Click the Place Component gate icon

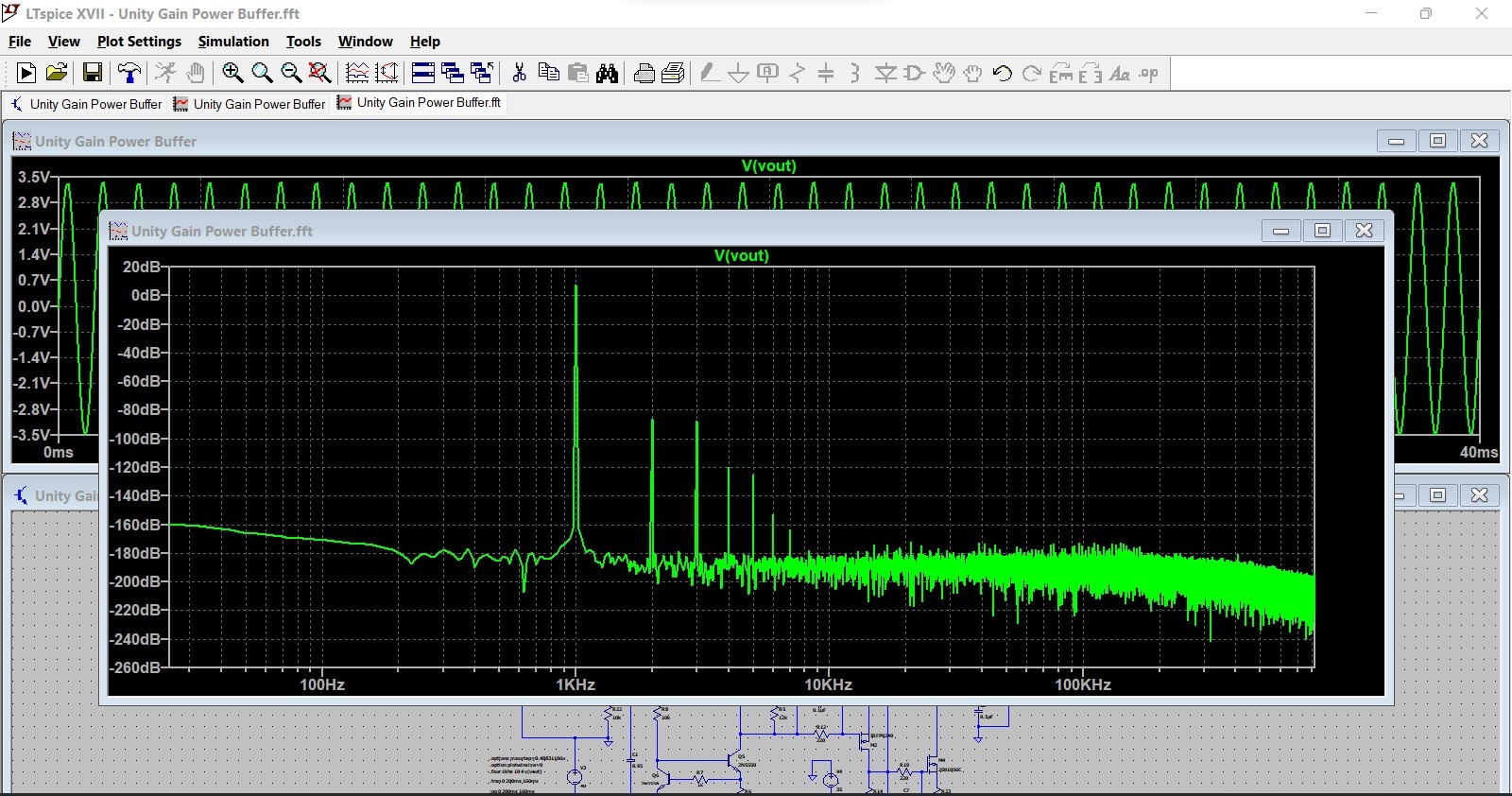coord(915,73)
